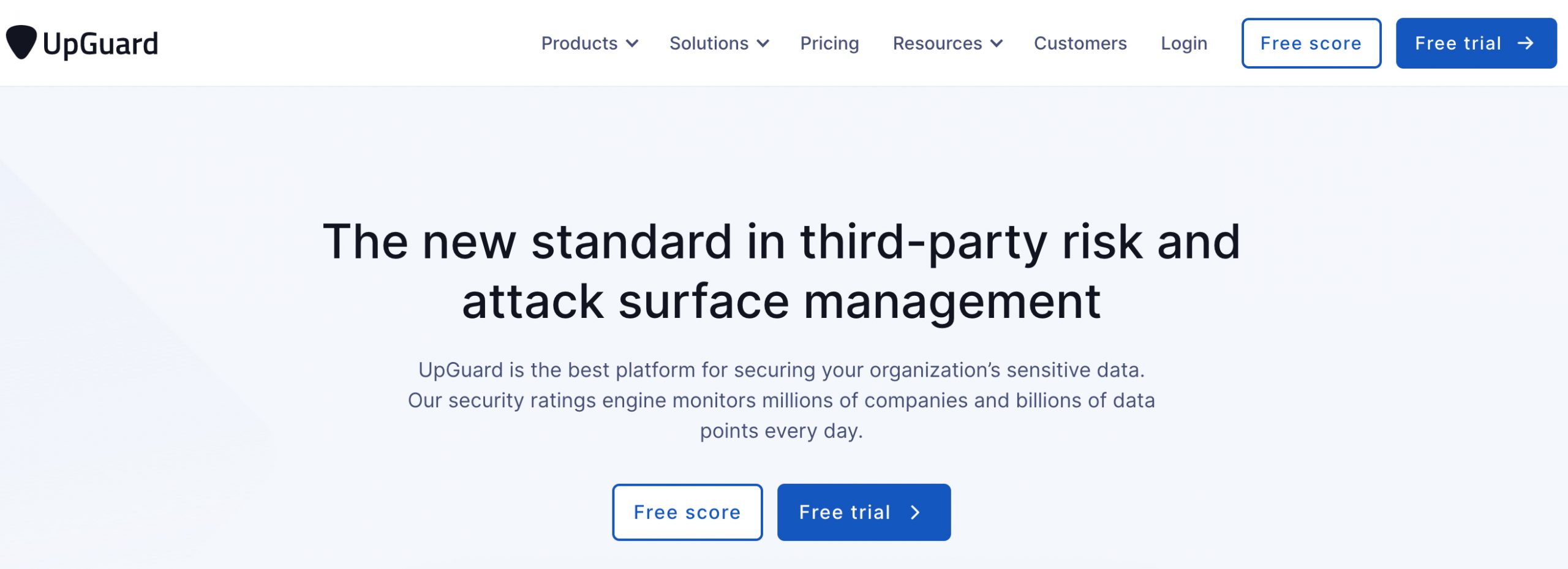Open the Resources menu label
Viewport: 1568px width, 569px height.
point(937,43)
